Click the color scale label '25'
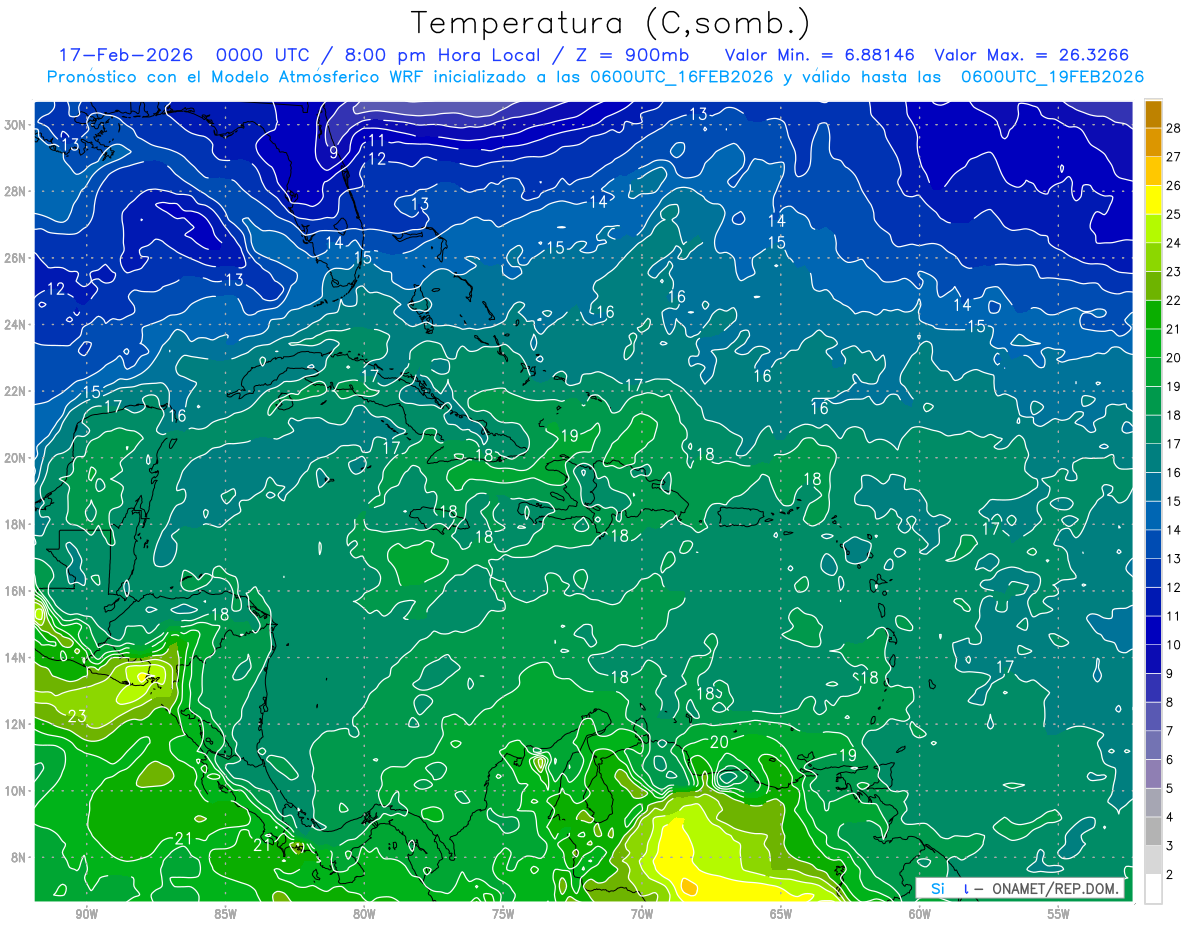The width and height of the screenshot is (1200, 927). [1174, 214]
